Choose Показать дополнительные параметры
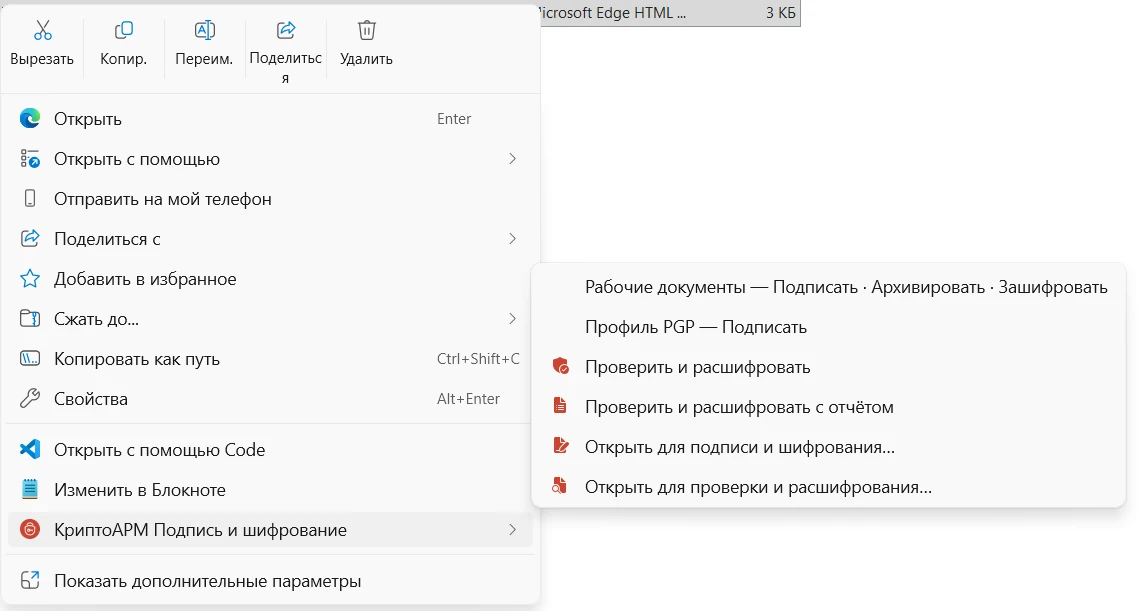 [270, 581]
